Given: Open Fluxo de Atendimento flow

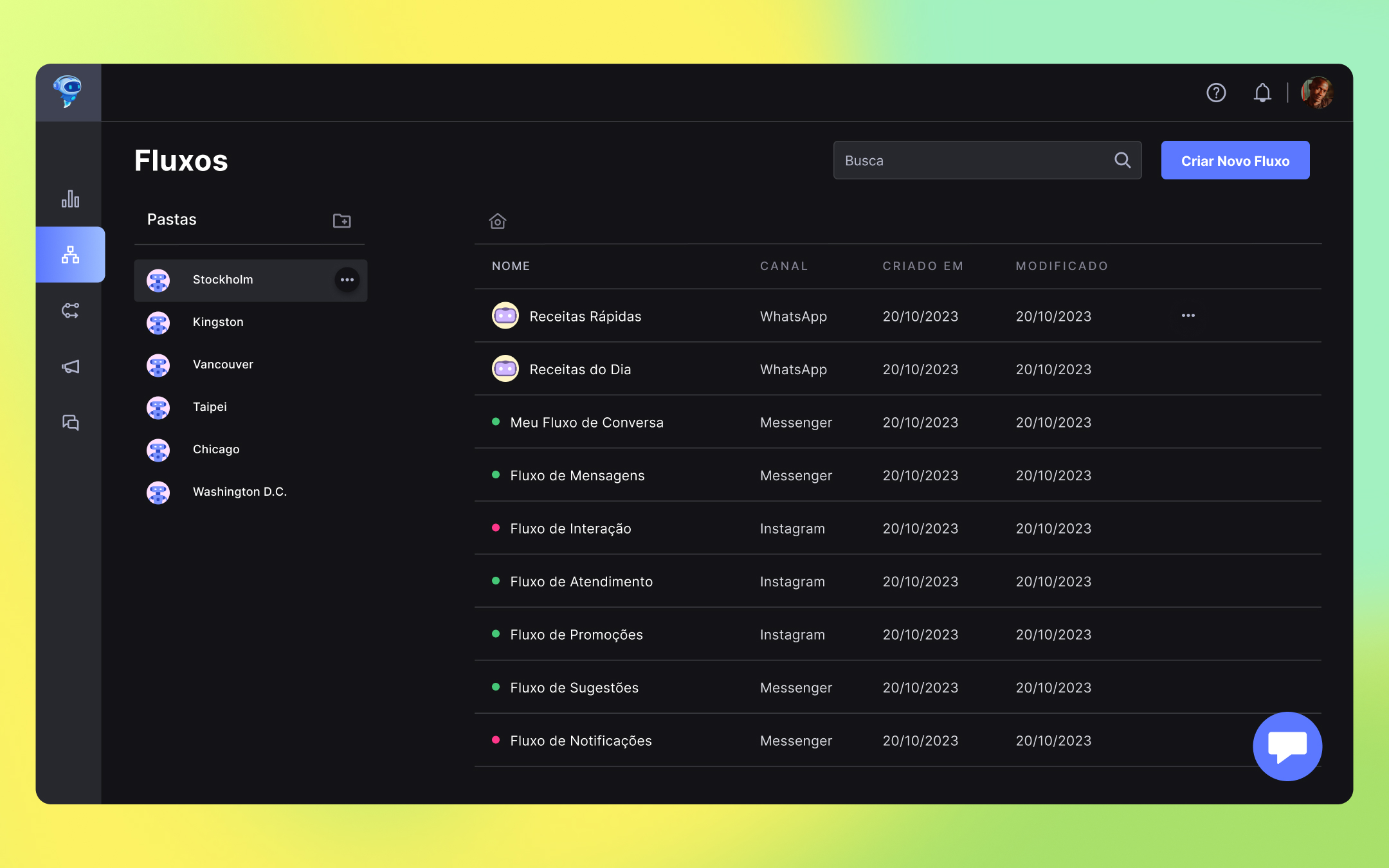Looking at the screenshot, I should click(x=581, y=582).
